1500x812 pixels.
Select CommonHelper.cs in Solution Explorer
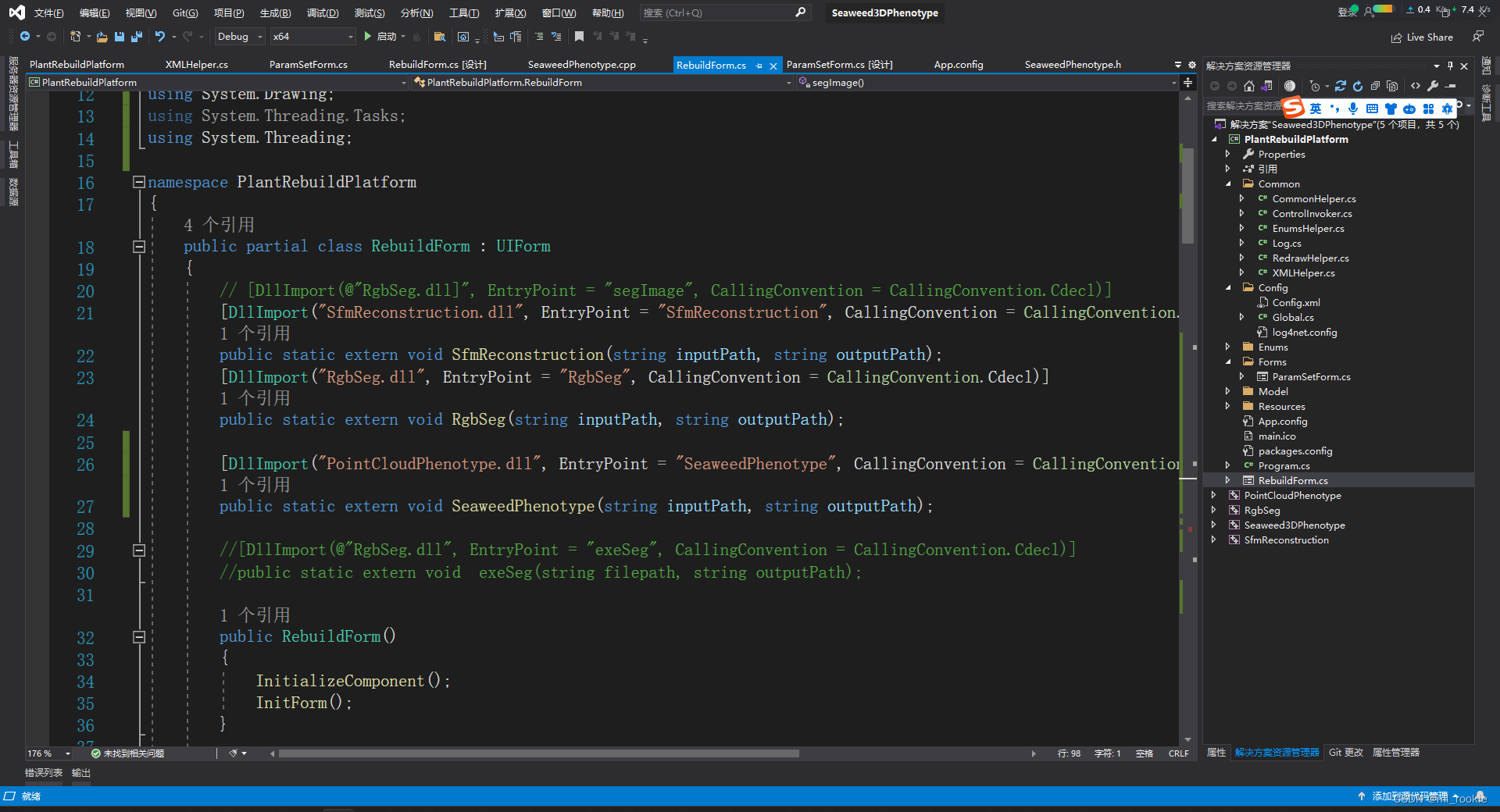click(x=1314, y=199)
